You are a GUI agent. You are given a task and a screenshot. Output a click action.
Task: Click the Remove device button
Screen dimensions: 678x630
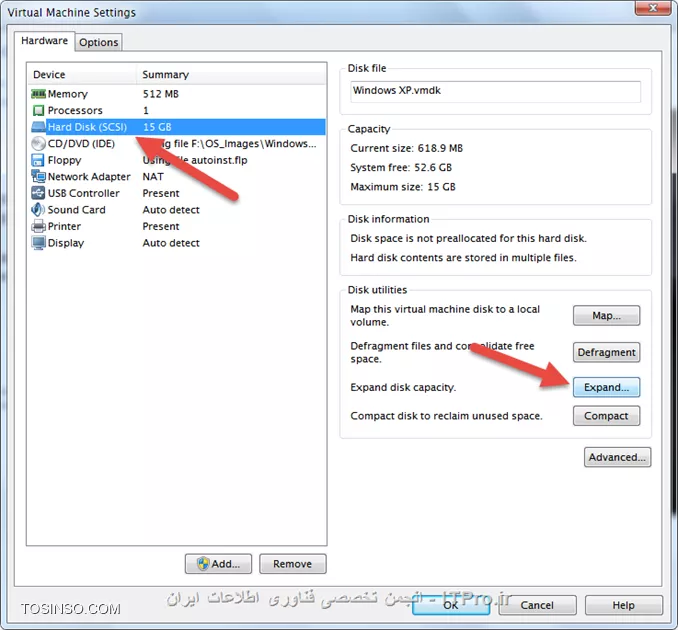[293, 564]
